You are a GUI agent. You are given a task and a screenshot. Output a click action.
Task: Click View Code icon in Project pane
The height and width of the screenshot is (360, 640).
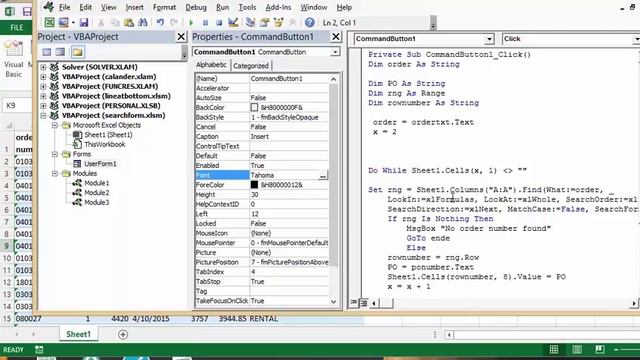coord(47,52)
